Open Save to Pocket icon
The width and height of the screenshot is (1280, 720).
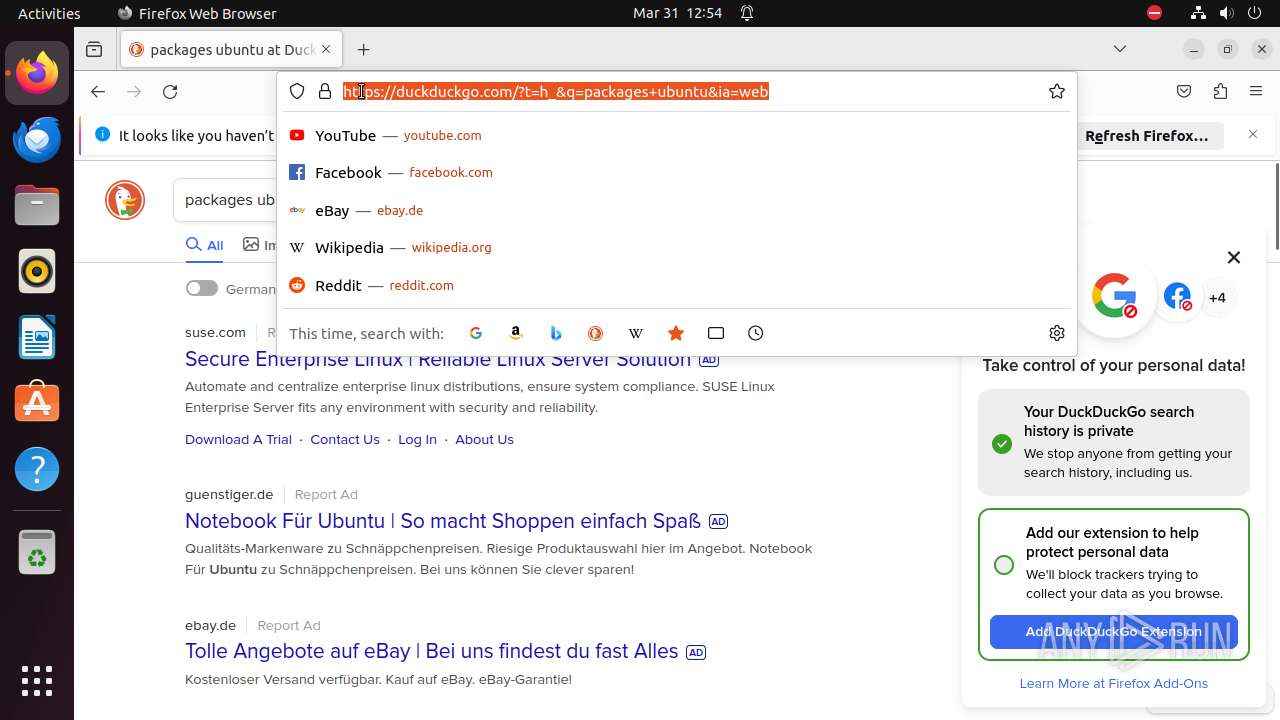(1184, 91)
